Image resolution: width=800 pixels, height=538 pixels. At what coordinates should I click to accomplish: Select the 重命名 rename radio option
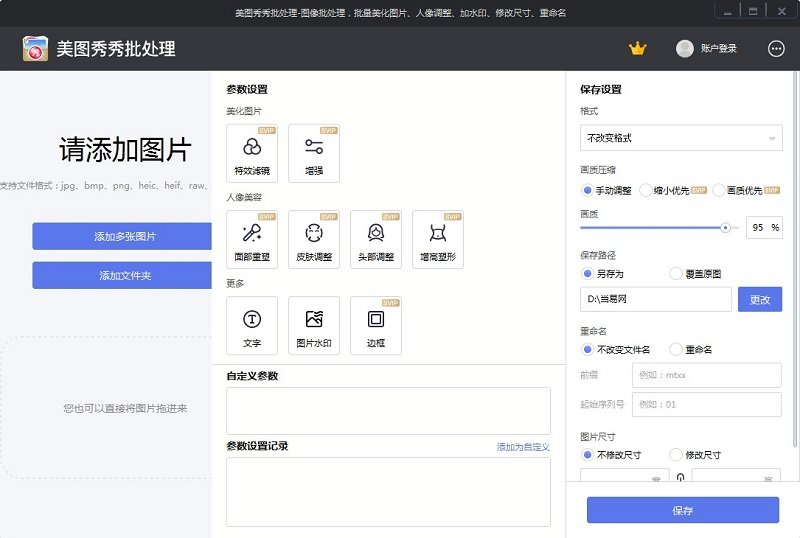coord(676,349)
